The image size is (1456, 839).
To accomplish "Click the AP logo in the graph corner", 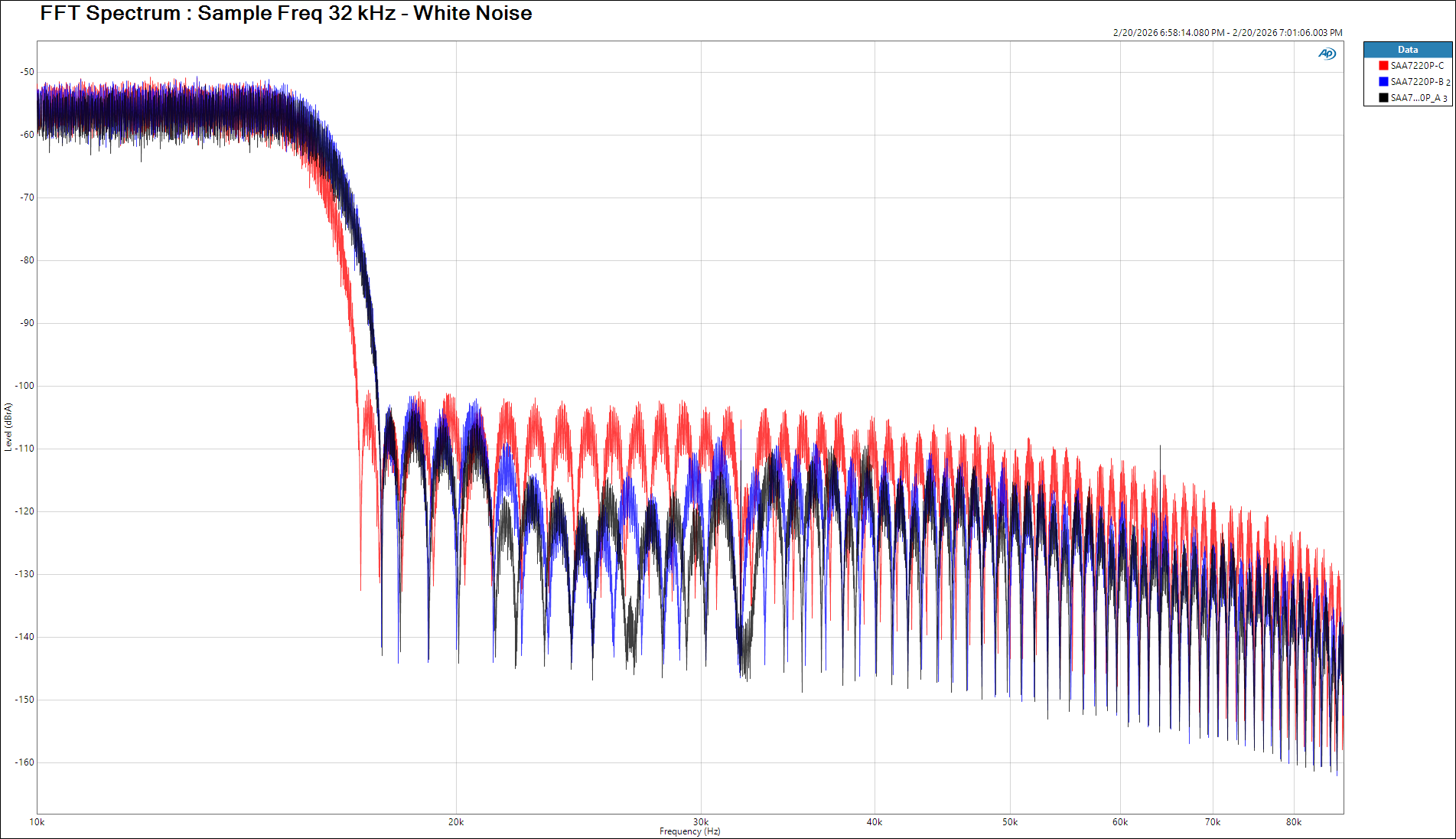I will click(x=1327, y=54).
